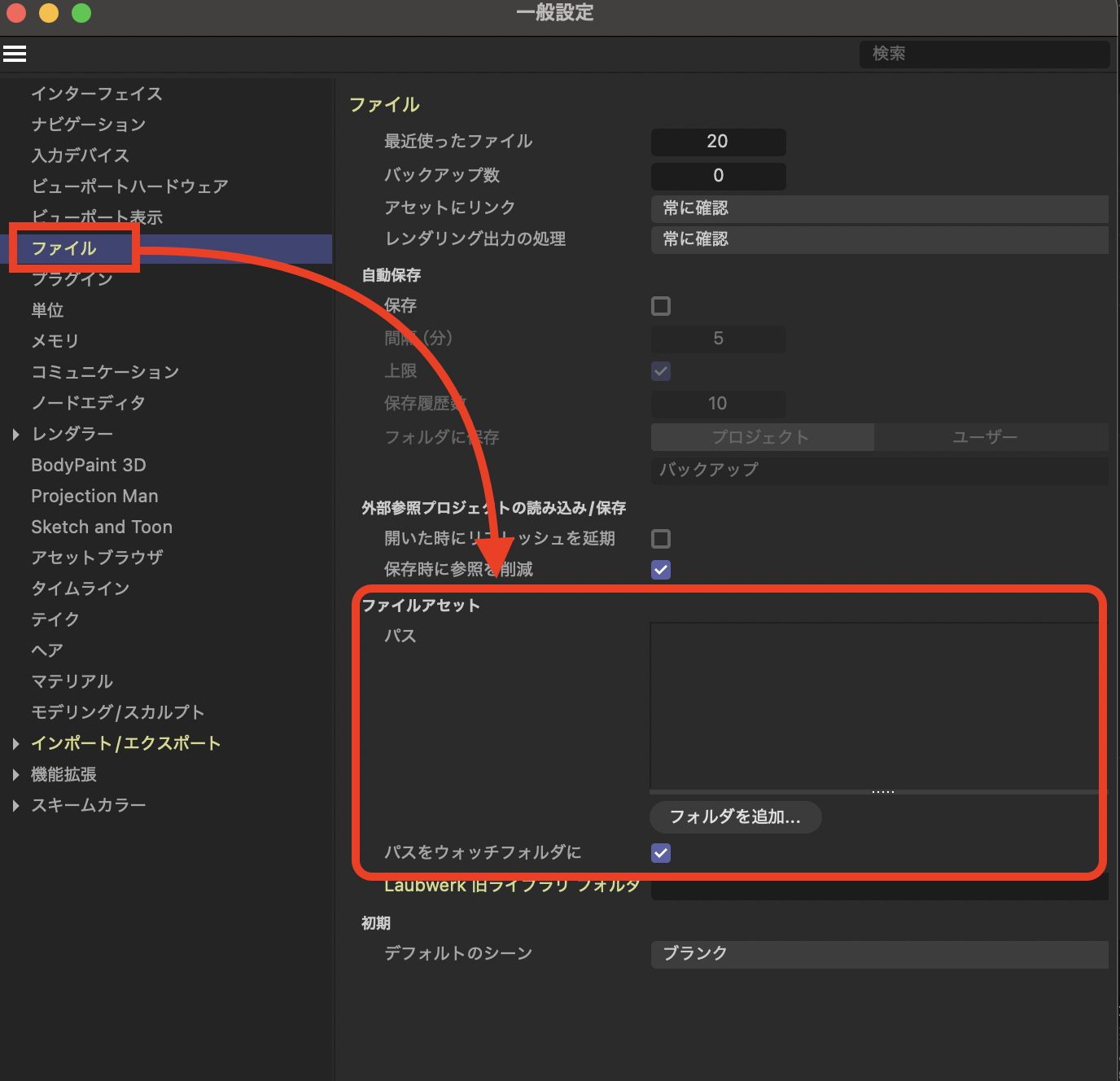Select ヘア in the sidebar

click(x=47, y=650)
